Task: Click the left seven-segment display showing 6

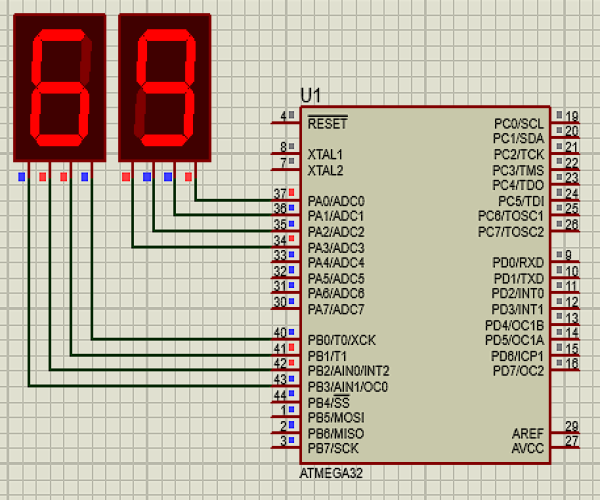Action: point(59,87)
